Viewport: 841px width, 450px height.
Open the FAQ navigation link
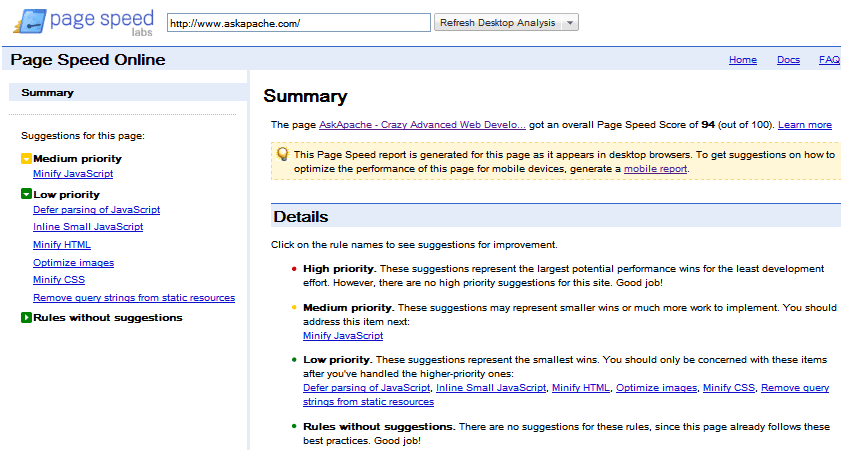(x=829, y=60)
